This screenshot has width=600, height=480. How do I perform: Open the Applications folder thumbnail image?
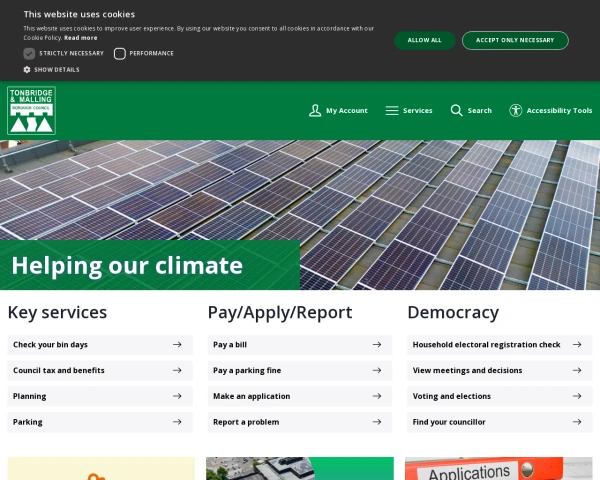pyautogui.click(x=499, y=469)
